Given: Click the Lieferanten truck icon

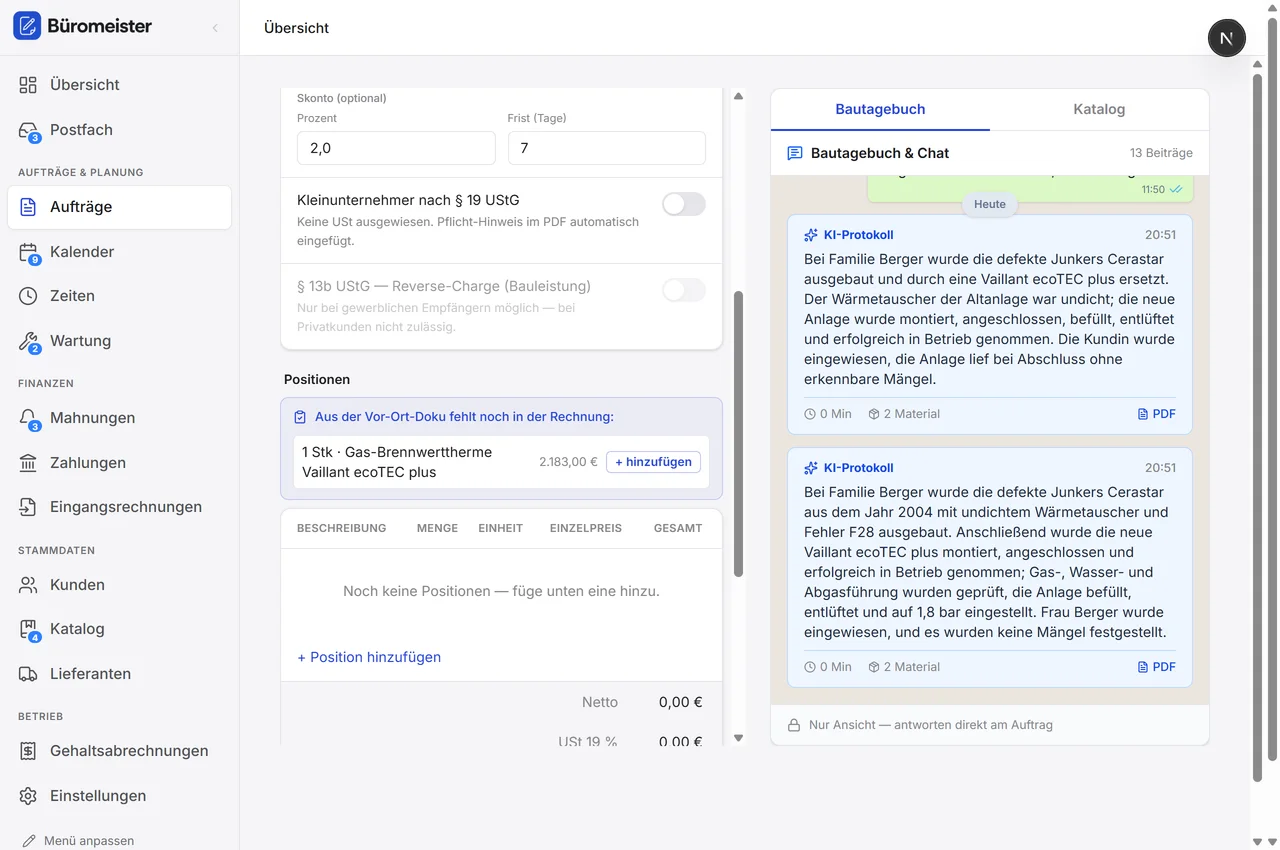Looking at the screenshot, I should 28,674.
